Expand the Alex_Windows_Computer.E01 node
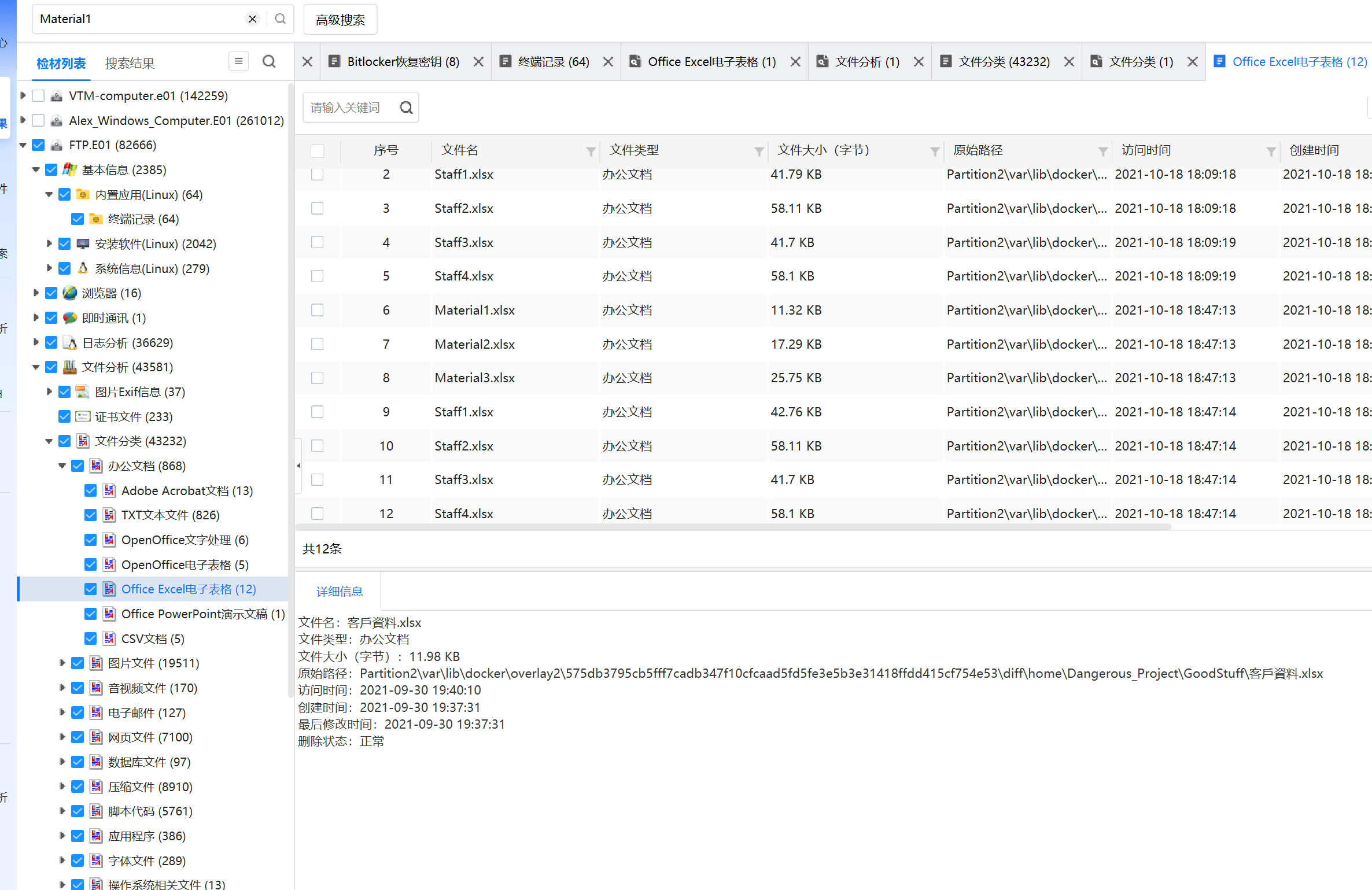1372x890 pixels. pyautogui.click(x=23, y=120)
